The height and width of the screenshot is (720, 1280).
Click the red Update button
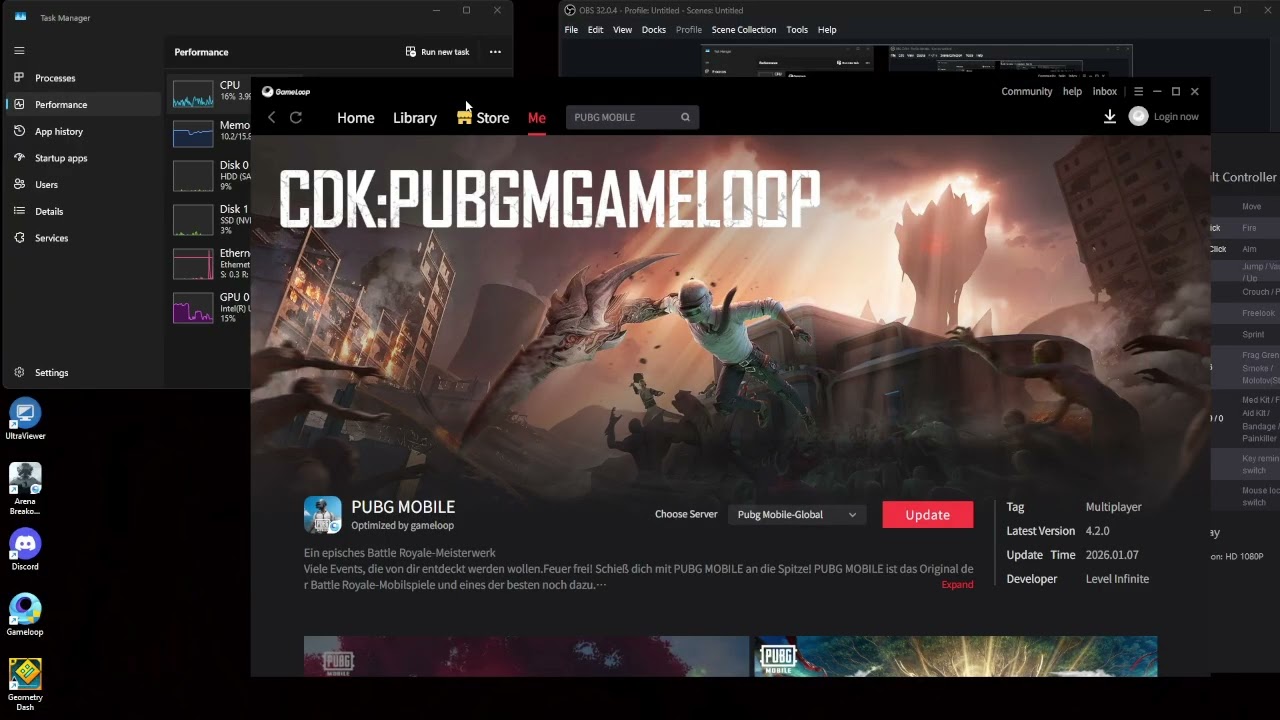(928, 514)
